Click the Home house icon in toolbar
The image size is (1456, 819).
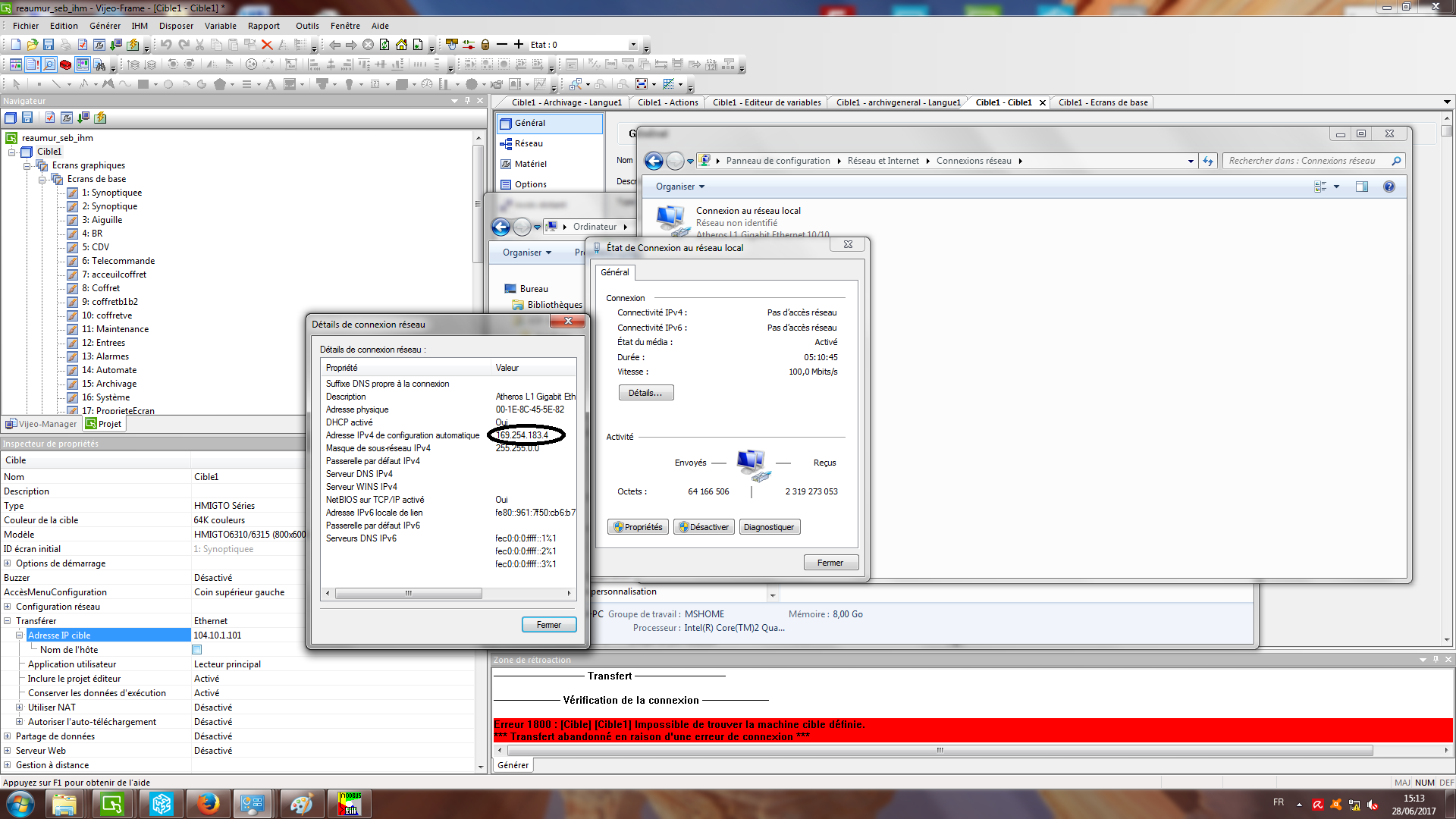click(x=401, y=45)
